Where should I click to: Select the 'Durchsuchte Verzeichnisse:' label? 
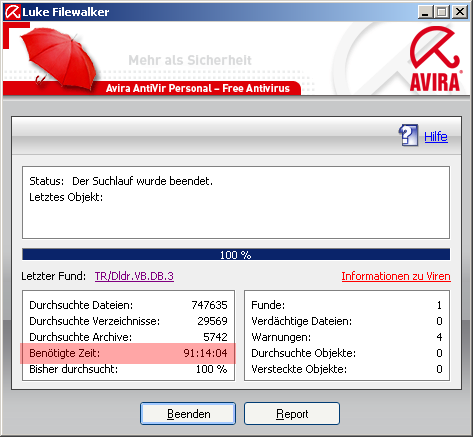95,321
